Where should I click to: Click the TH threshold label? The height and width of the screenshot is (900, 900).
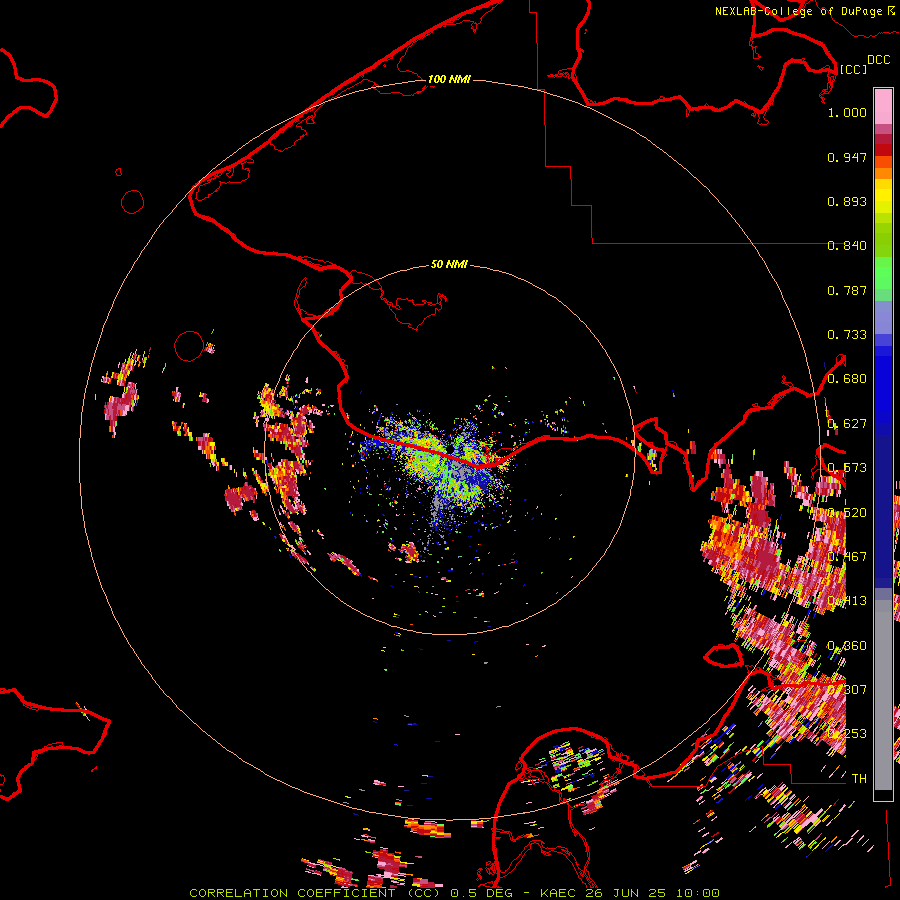click(859, 779)
